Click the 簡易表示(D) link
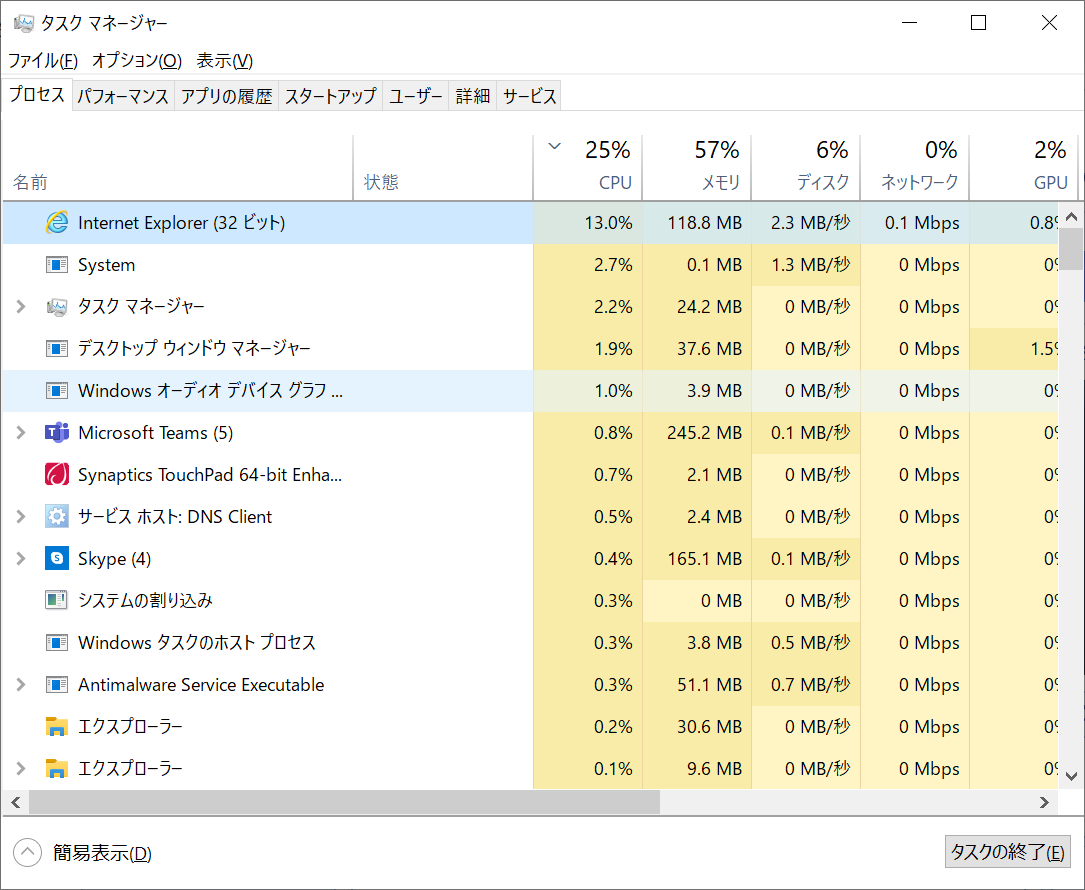Viewport: 1085px width, 890px height. [102, 853]
